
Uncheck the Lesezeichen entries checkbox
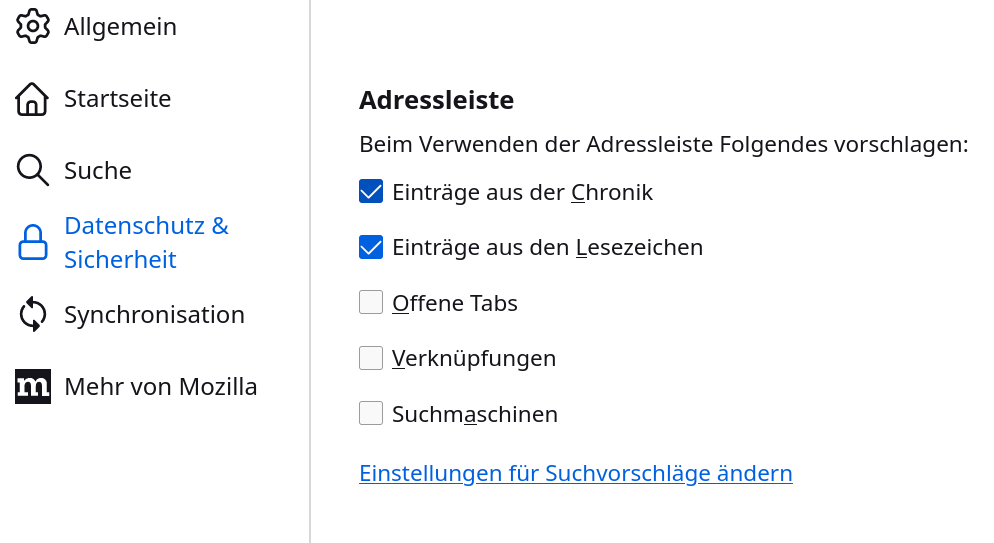[x=371, y=247]
